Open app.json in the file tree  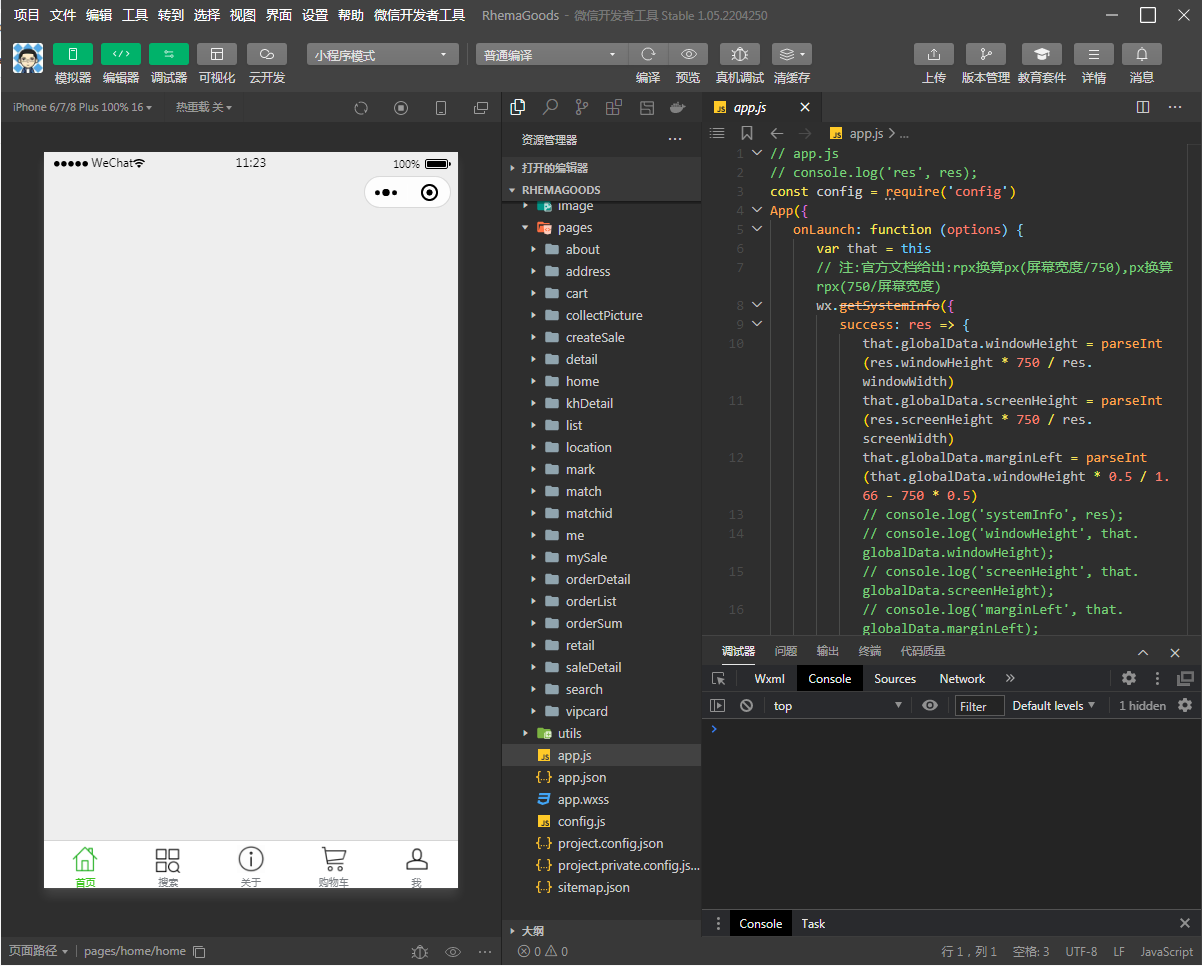(x=581, y=777)
